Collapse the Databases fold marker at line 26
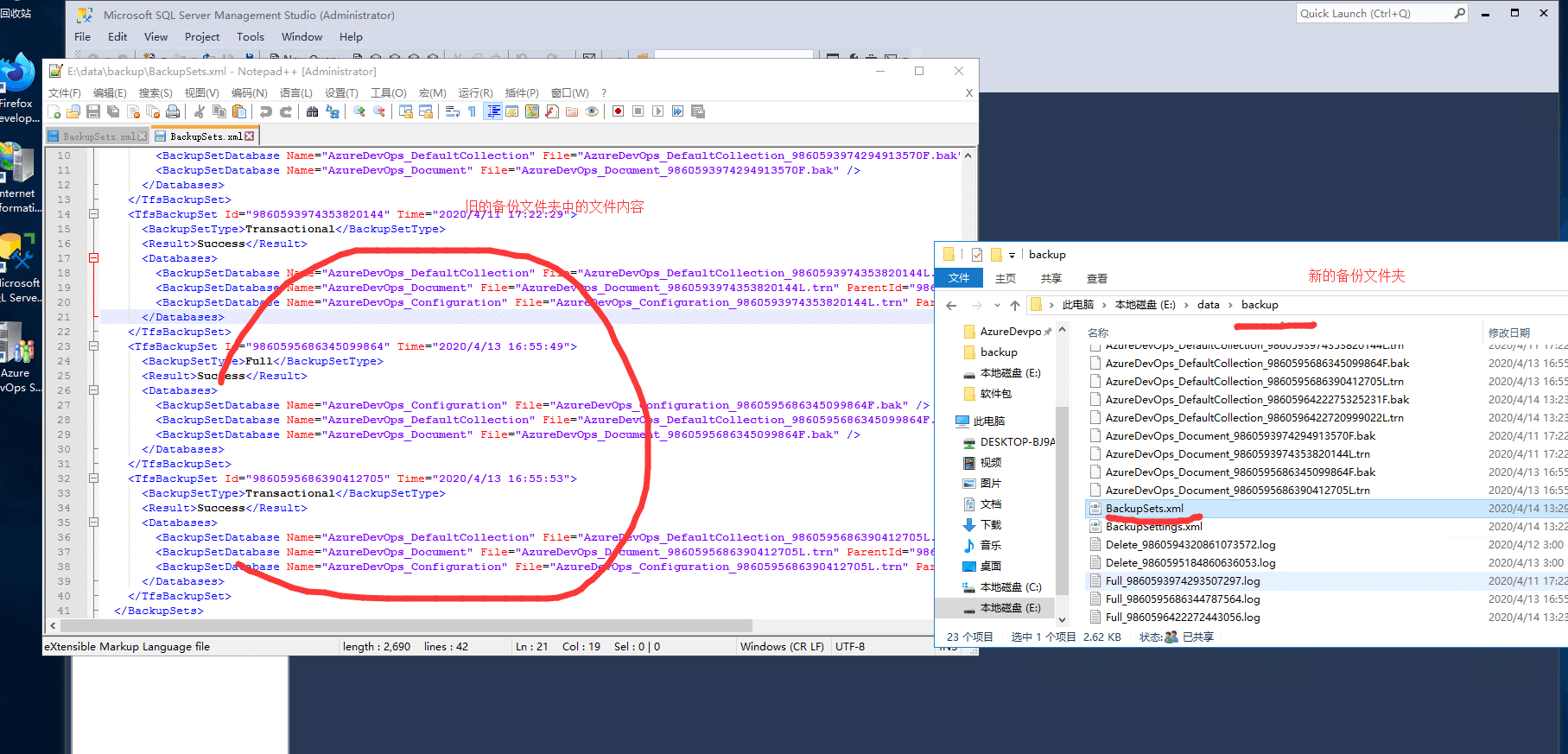This screenshot has height=754, width=1568. (x=93, y=390)
